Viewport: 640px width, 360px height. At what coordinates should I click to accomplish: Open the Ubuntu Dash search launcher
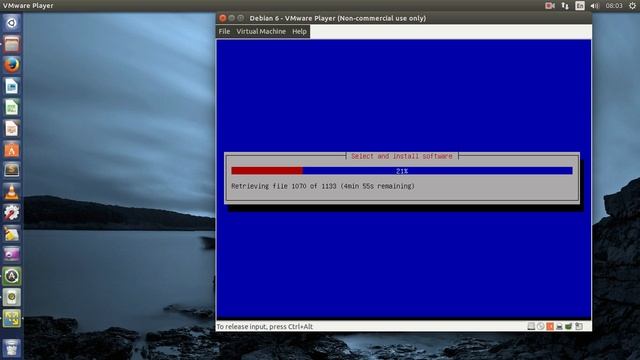(11, 23)
